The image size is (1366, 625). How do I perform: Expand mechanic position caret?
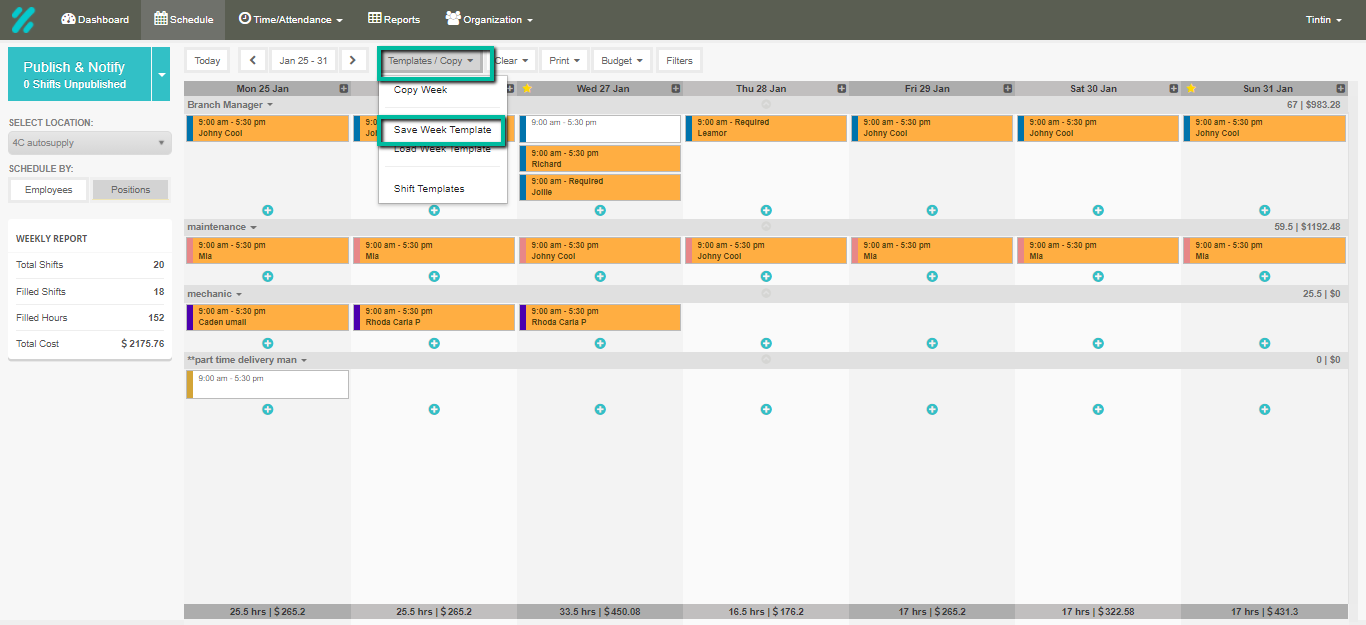point(239,294)
